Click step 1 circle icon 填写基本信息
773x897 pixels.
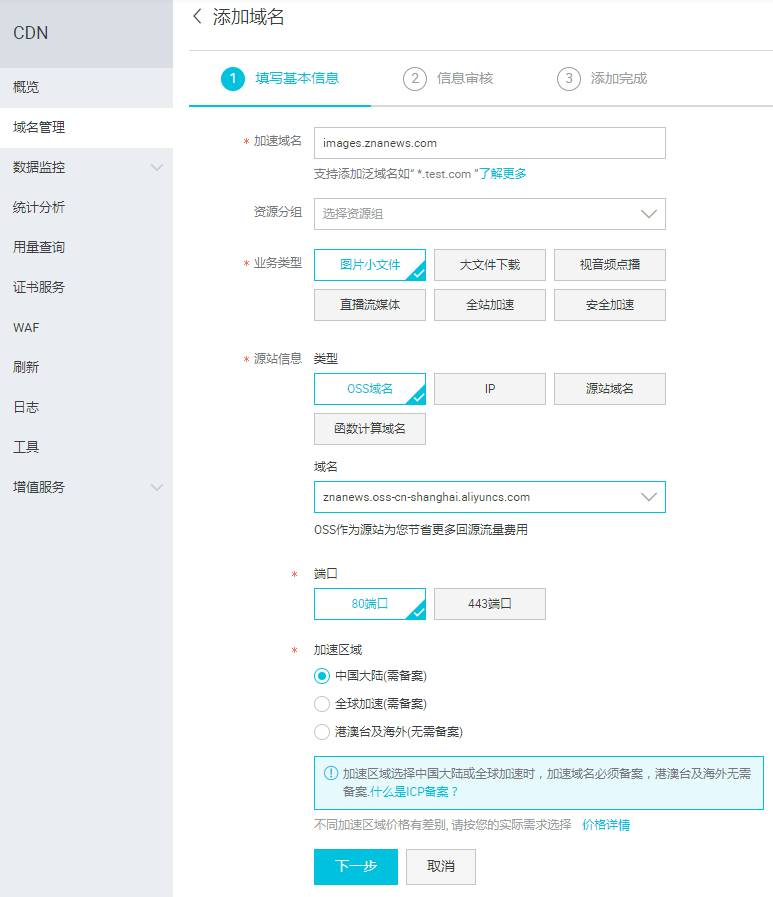click(x=232, y=78)
